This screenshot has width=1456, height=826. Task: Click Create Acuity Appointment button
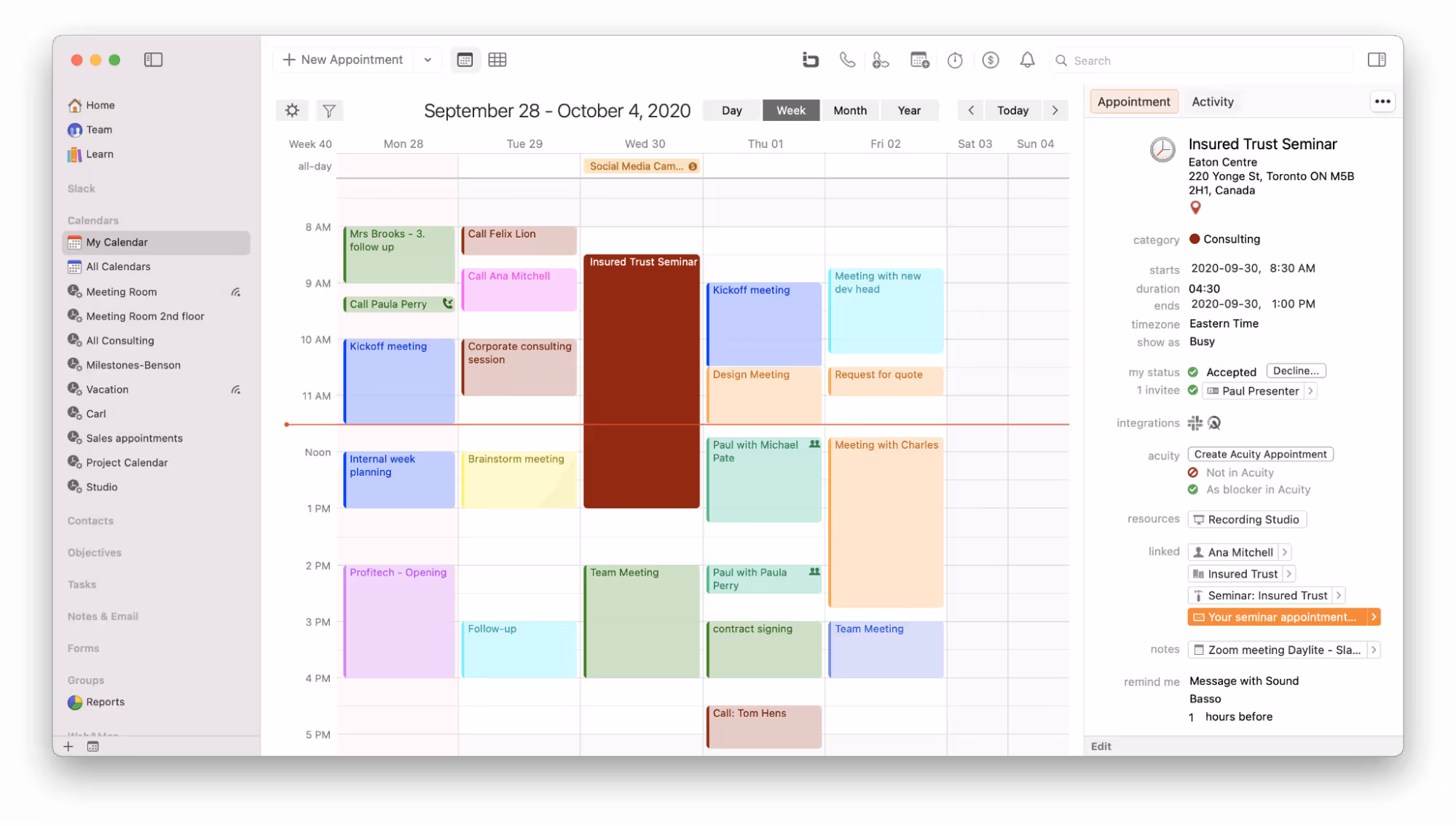1259,455
